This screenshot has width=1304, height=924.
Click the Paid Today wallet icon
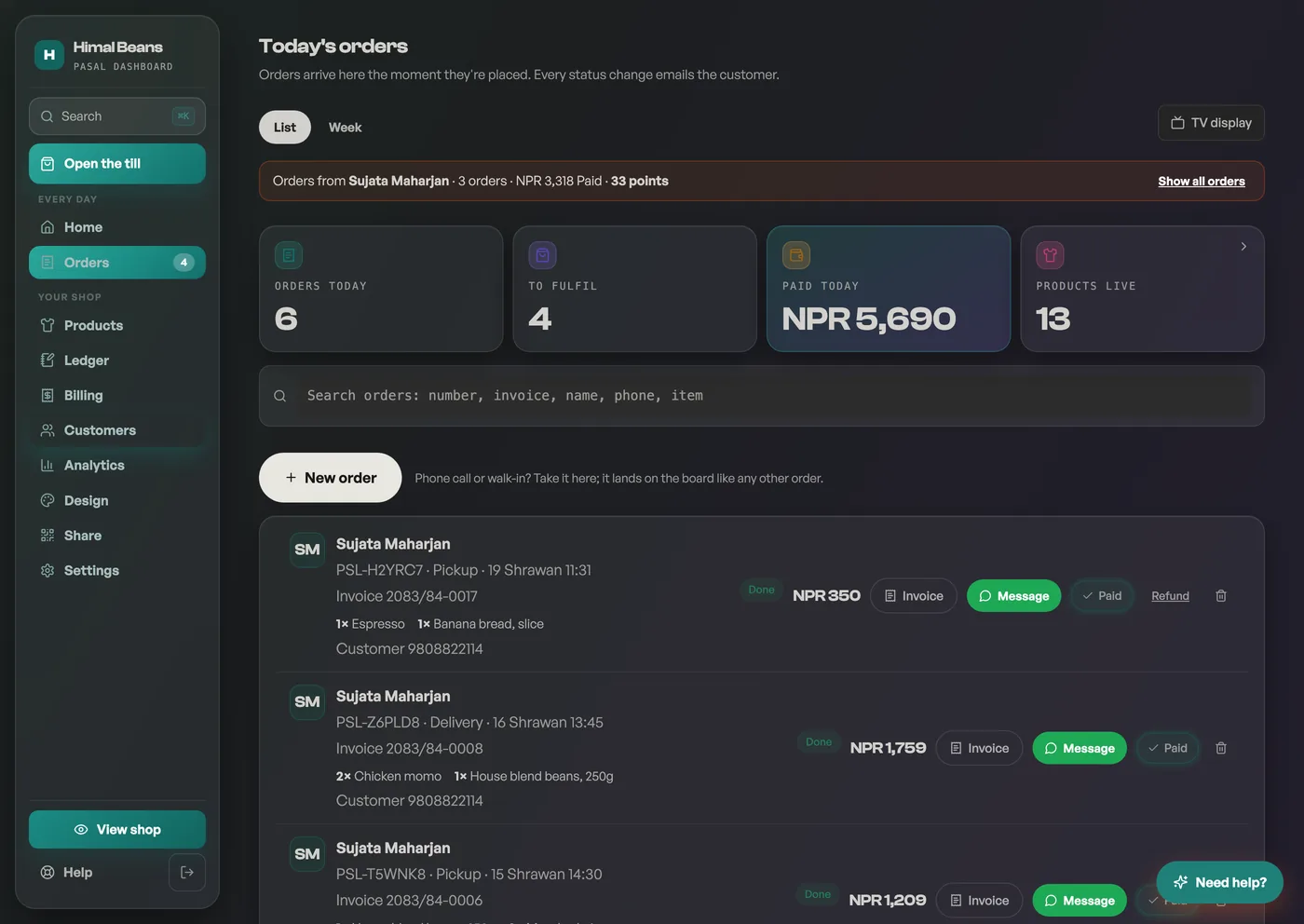coord(796,255)
